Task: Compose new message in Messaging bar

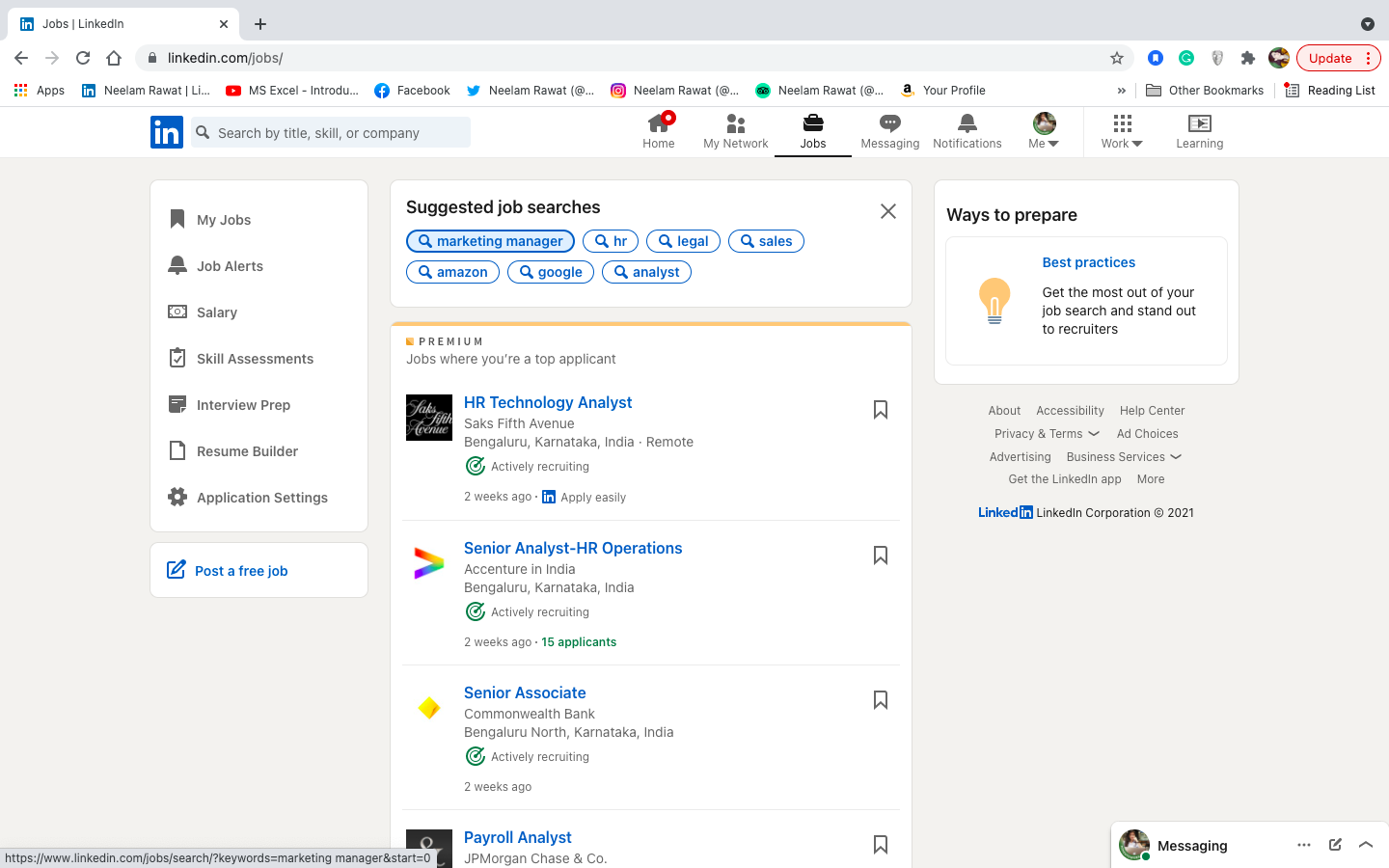Action: click(x=1335, y=845)
